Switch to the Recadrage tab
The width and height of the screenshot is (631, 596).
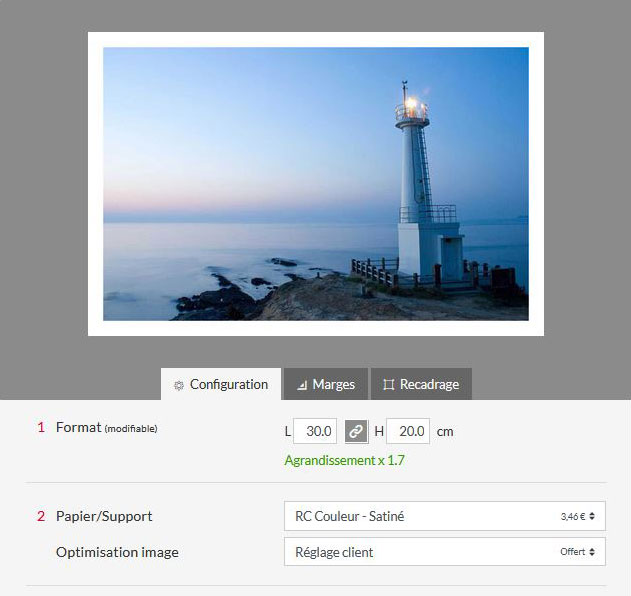pos(421,384)
